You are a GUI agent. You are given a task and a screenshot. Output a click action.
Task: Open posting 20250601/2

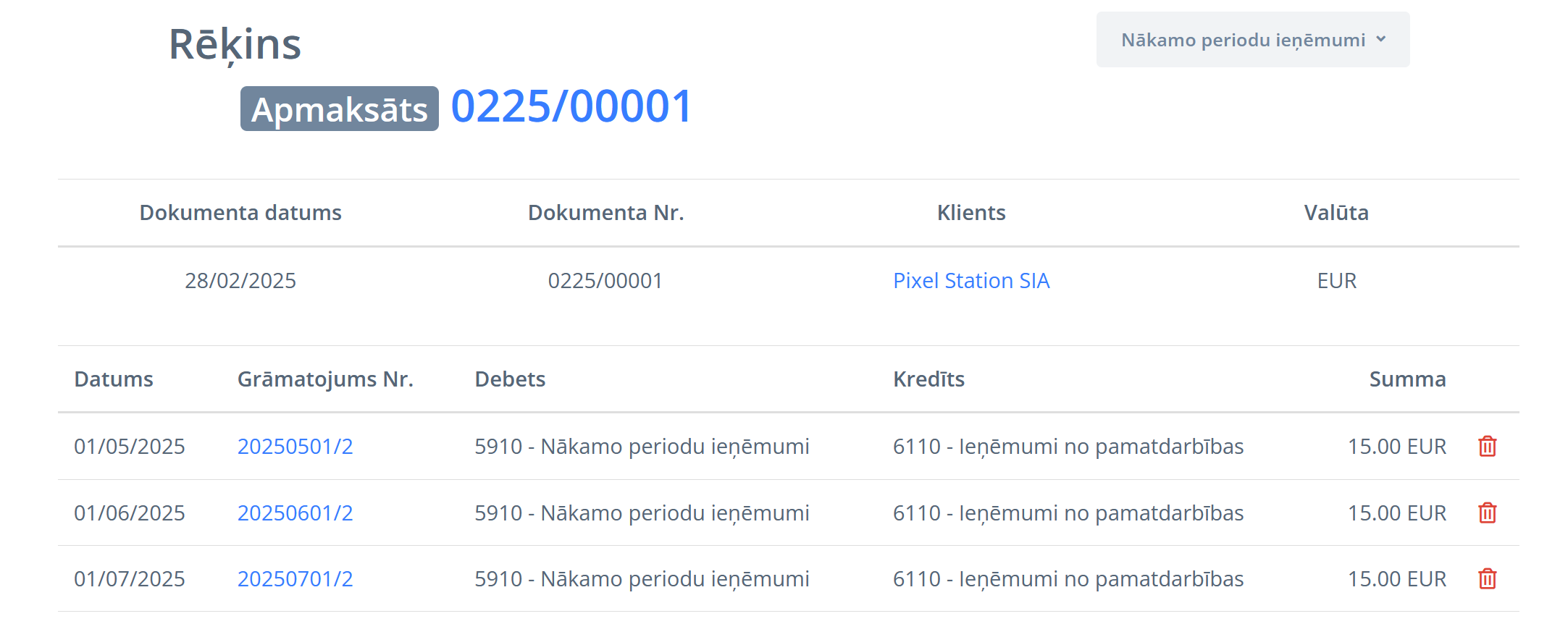295,513
